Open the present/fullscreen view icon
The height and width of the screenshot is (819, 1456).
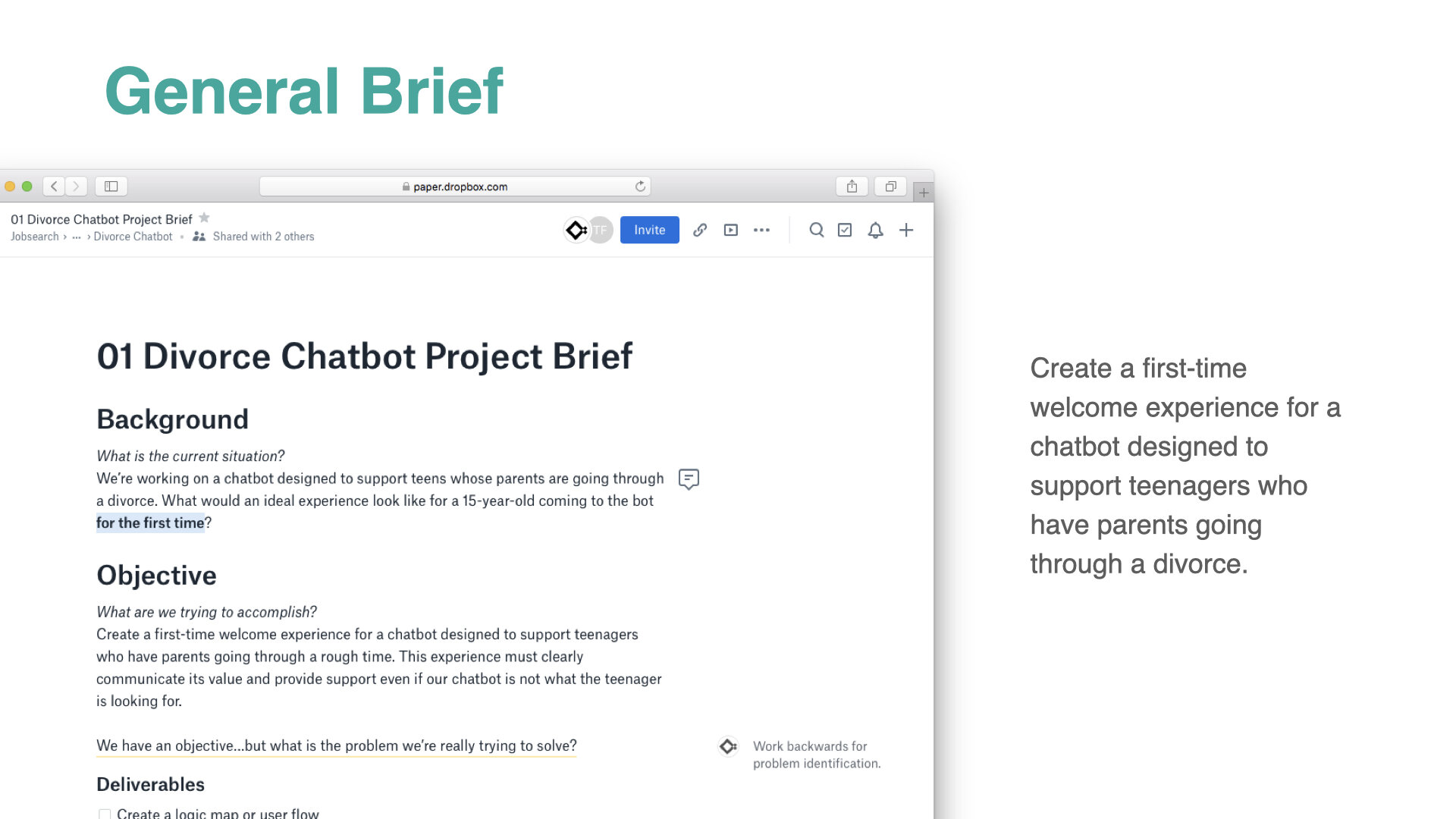click(x=731, y=230)
